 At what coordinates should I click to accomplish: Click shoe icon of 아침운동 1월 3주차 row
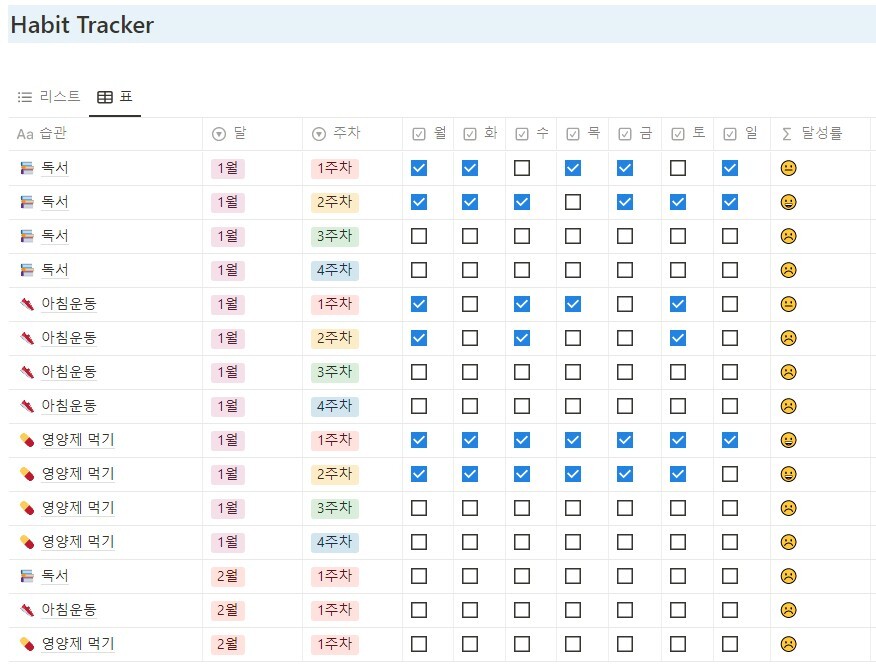tap(27, 372)
